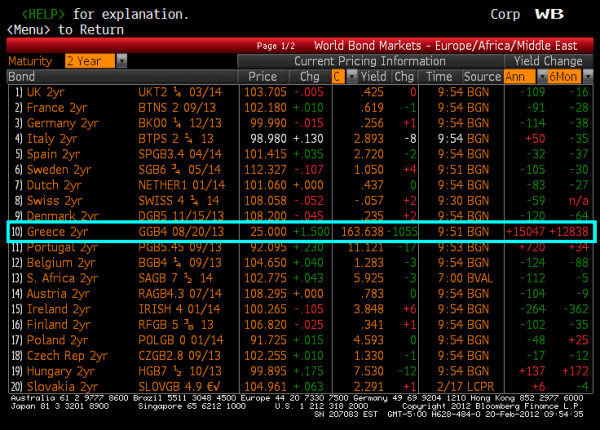Click the 'Yield' column header
This screenshot has width=600, height=430.
click(373, 76)
